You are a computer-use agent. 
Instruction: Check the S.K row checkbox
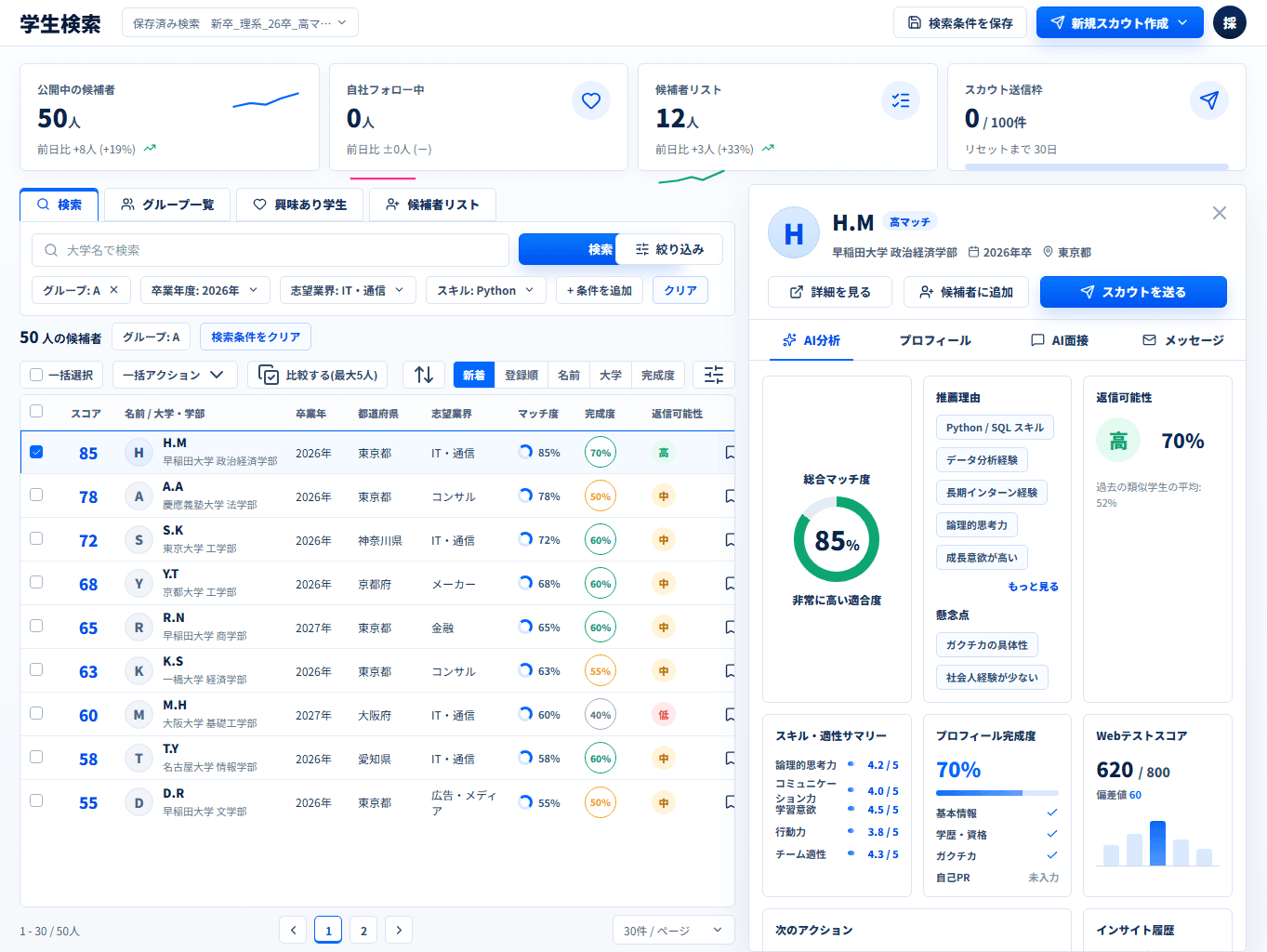coord(36,538)
